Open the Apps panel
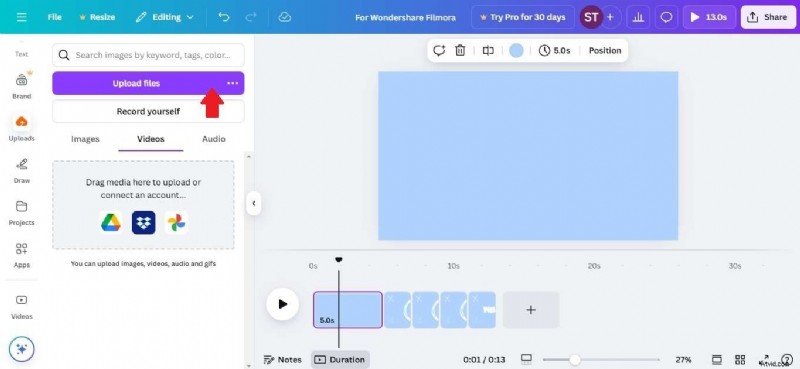800x369 pixels. coord(21,255)
